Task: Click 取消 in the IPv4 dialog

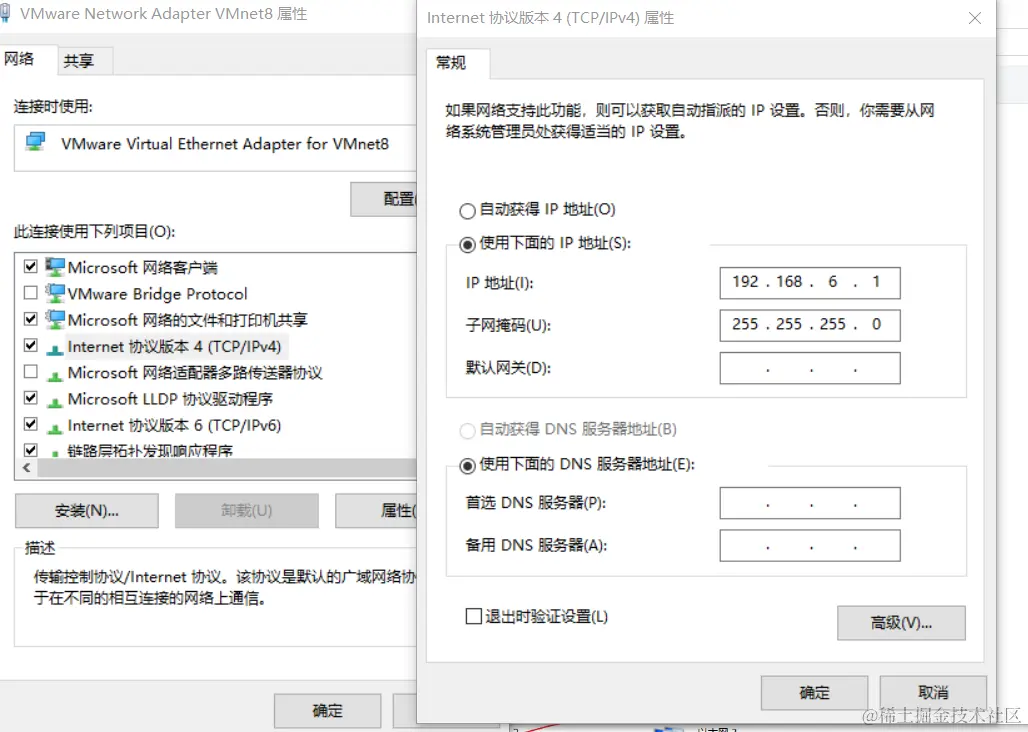Action: click(933, 693)
